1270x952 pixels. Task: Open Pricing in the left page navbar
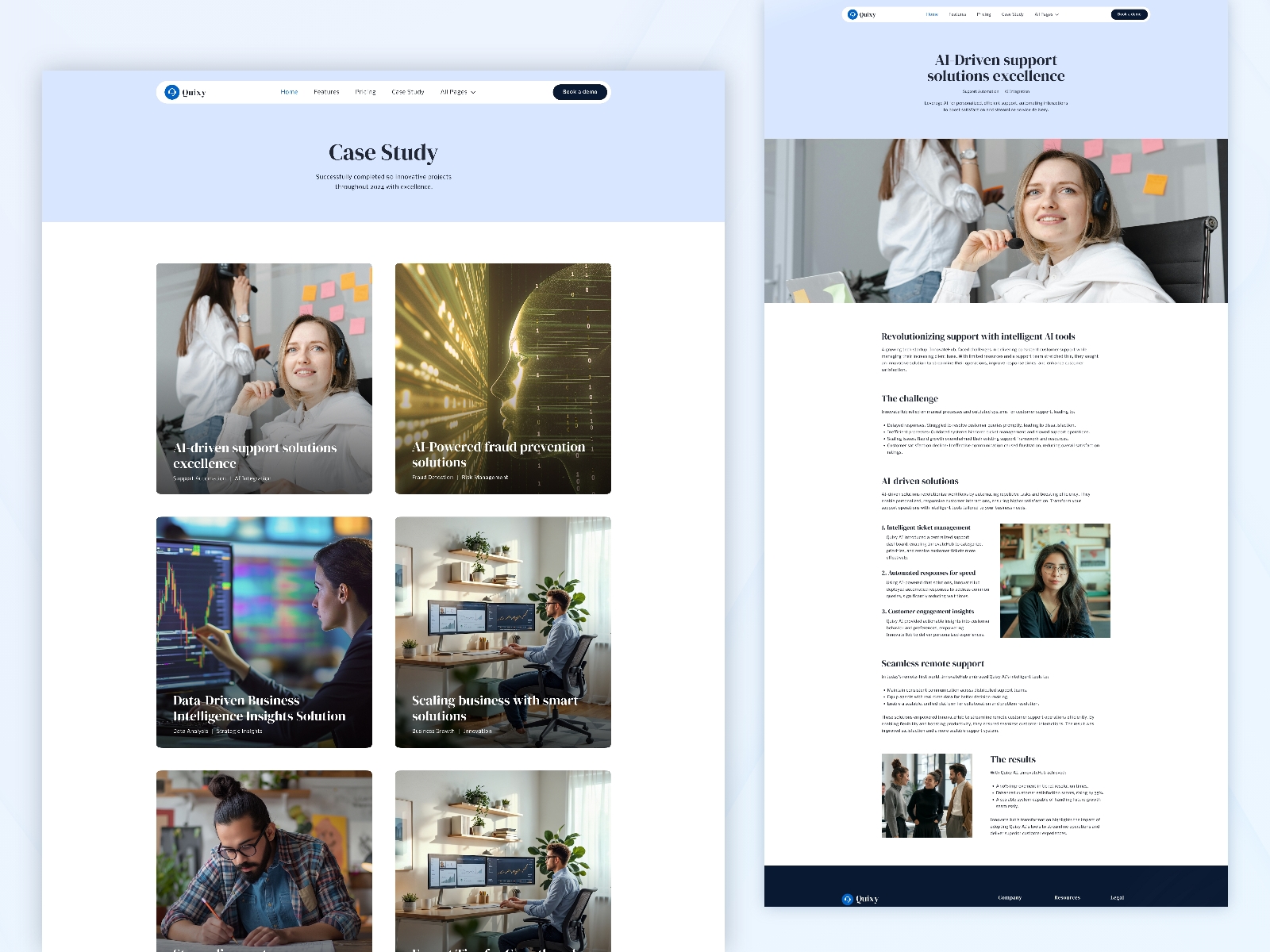click(365, 92)
